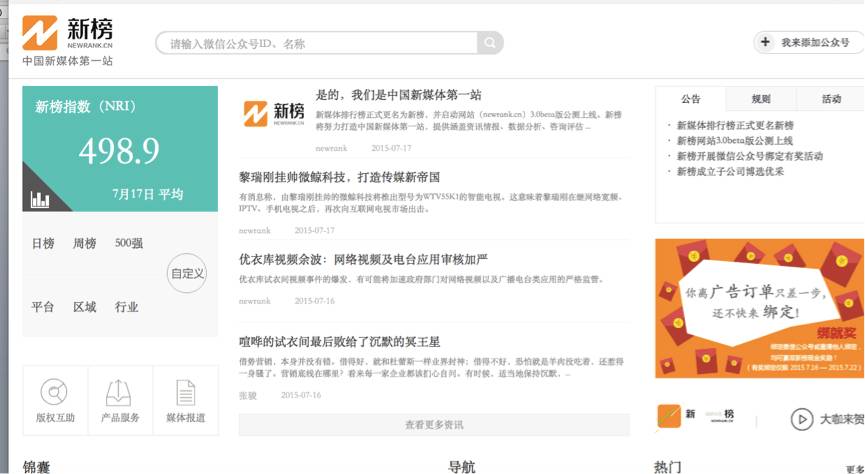865x474 pixels.
Task: Click the Newrank thumbnail logo in first article
Action: [274, 114]
